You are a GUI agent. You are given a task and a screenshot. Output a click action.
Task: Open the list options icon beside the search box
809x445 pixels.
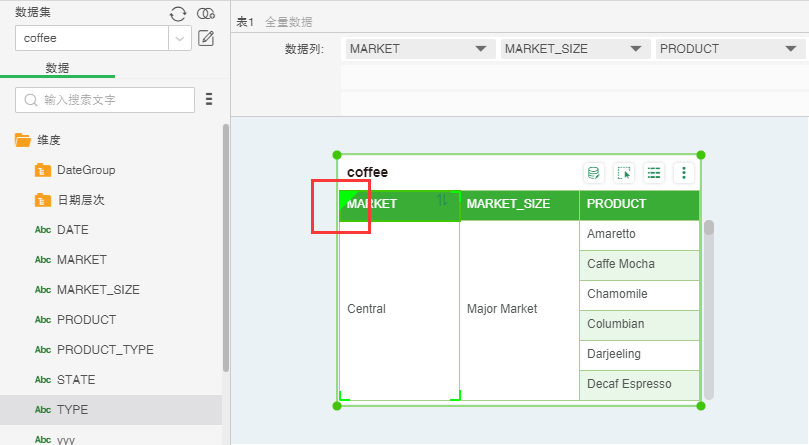point(209,99)
